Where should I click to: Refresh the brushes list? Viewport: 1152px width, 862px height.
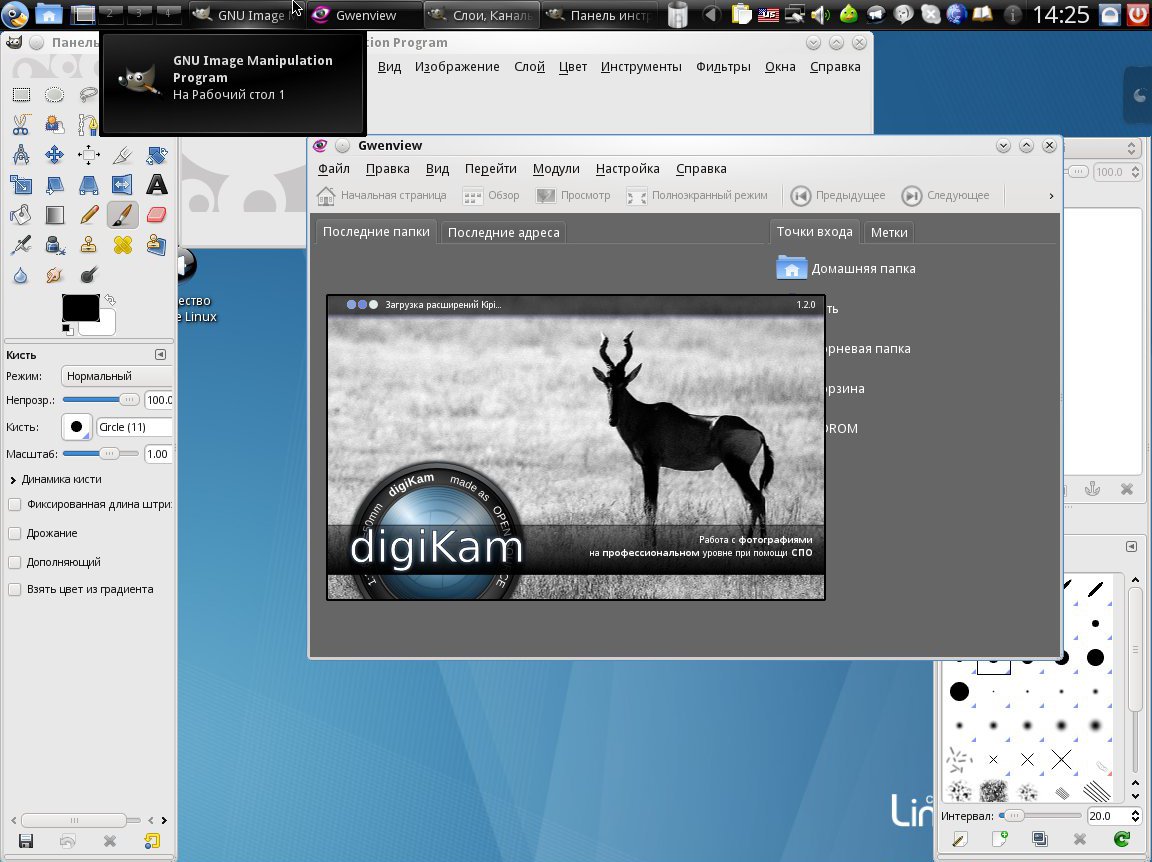click(1122, 840)
